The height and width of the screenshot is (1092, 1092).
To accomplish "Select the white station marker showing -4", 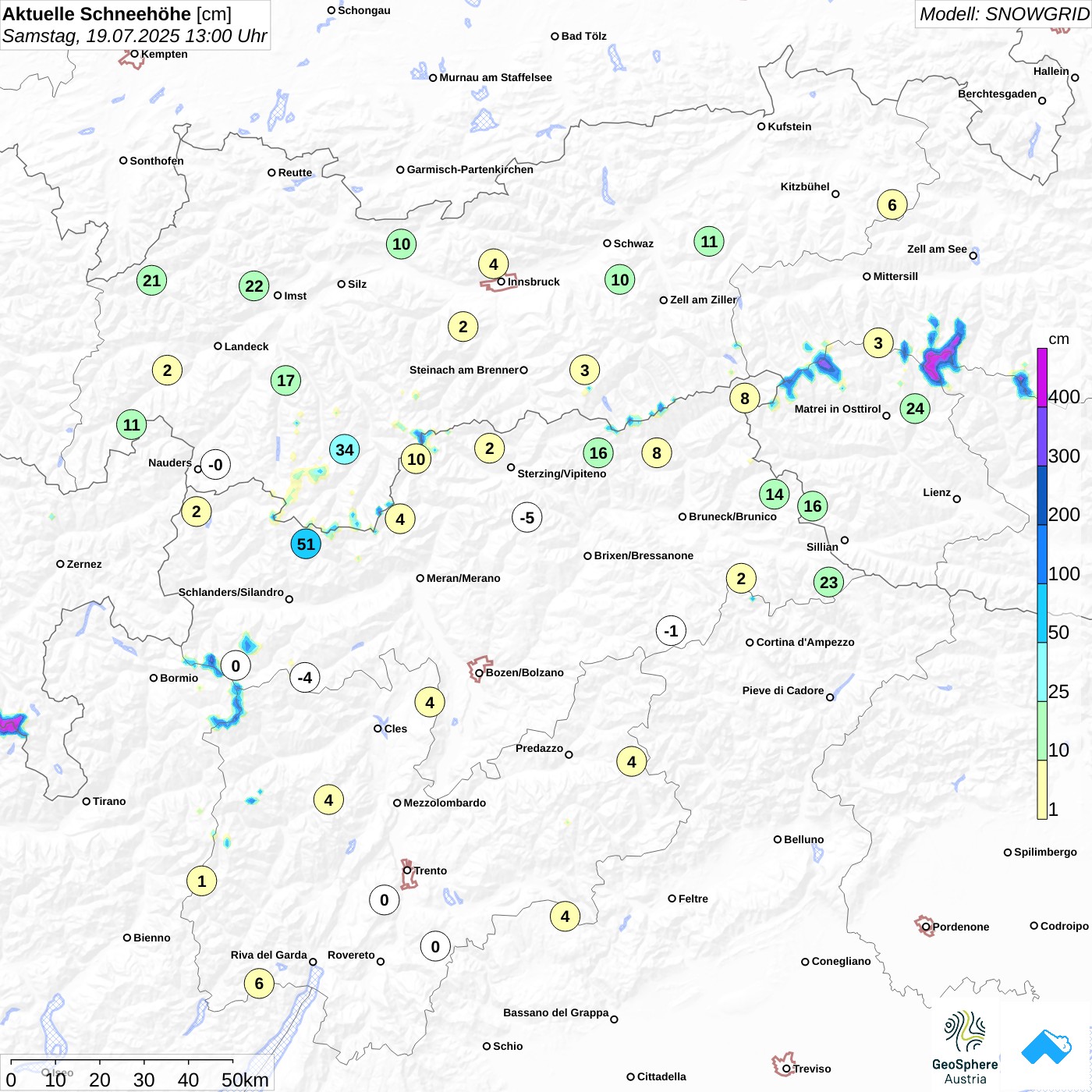I will point(305,677).
